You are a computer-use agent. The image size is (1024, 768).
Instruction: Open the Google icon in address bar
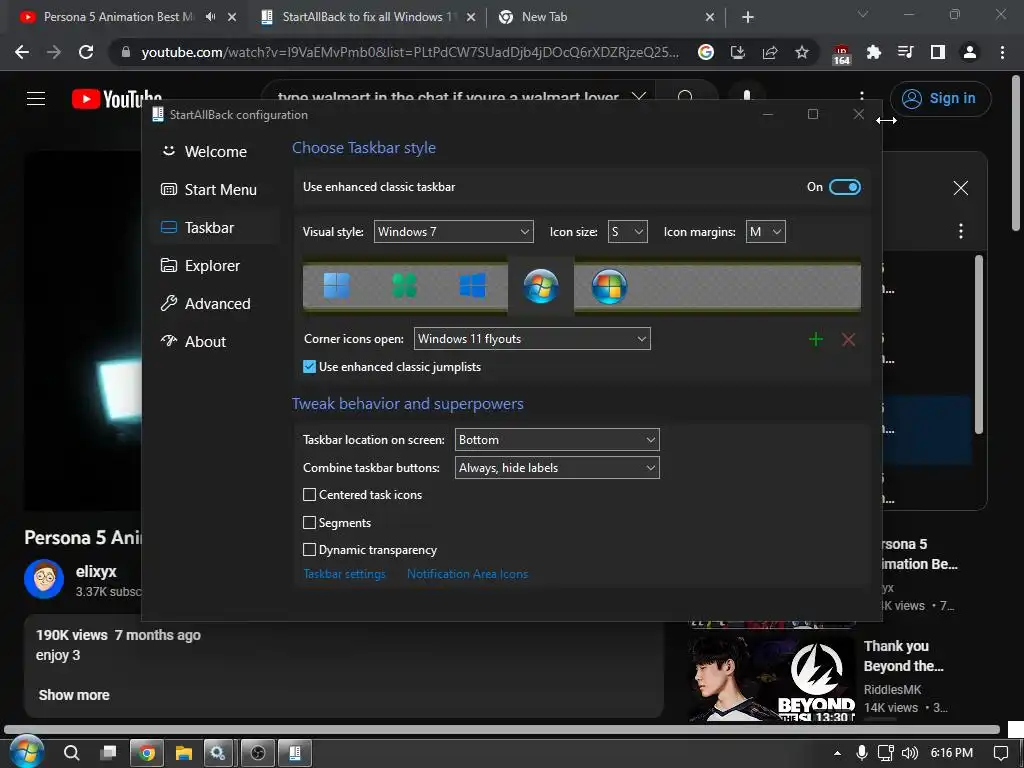pos(705,52)
